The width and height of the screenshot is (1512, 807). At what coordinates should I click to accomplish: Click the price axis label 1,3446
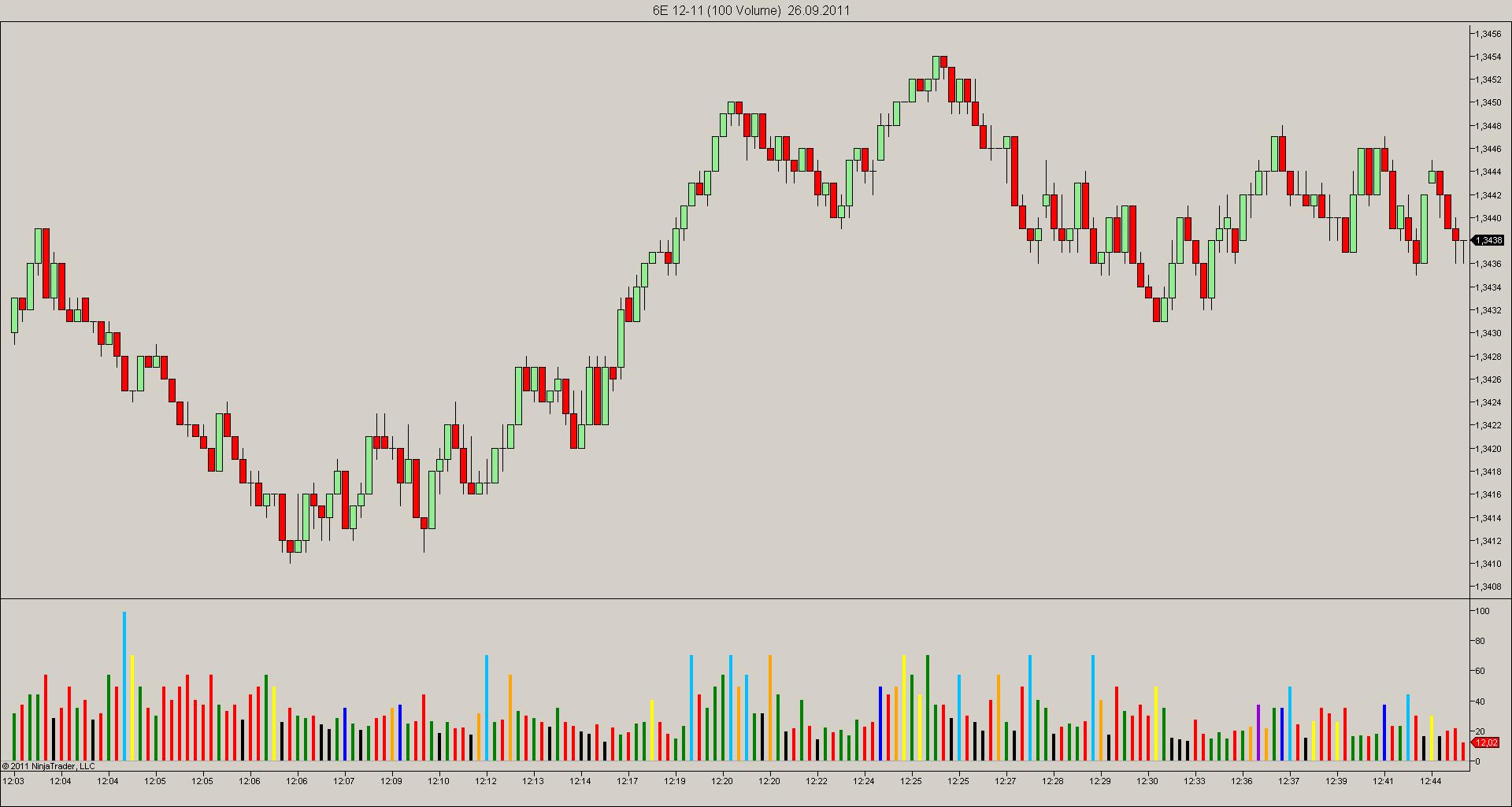pos(1488,149)
